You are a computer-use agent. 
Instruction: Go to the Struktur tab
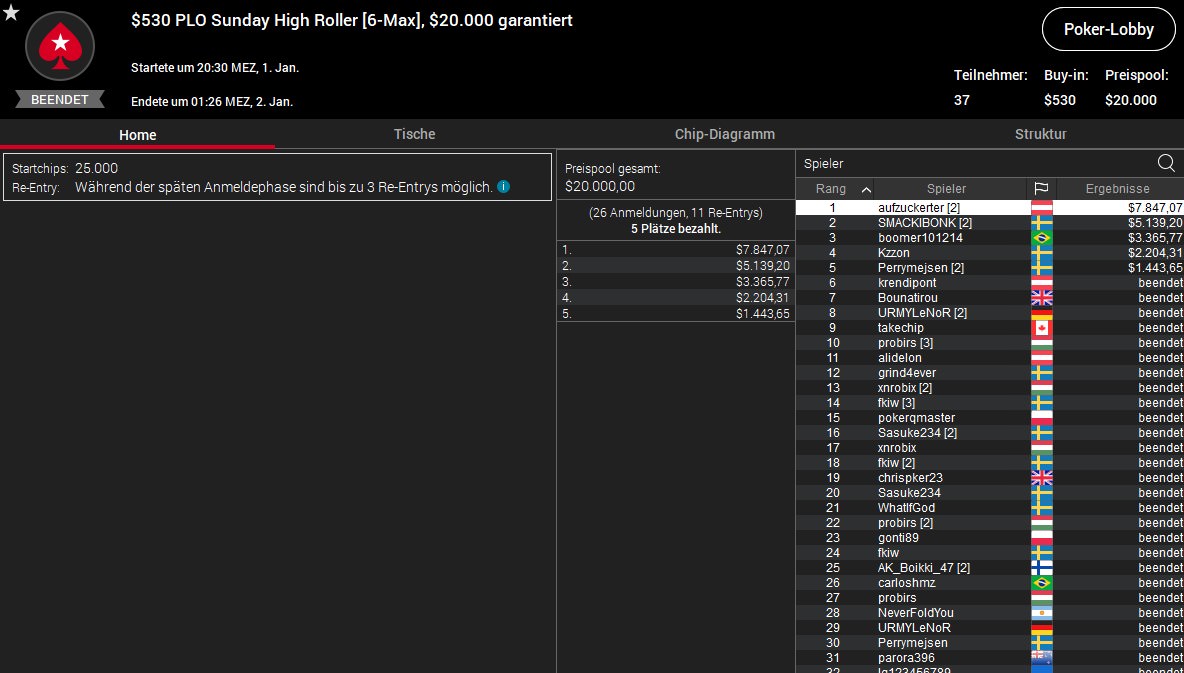point(1040,134)
